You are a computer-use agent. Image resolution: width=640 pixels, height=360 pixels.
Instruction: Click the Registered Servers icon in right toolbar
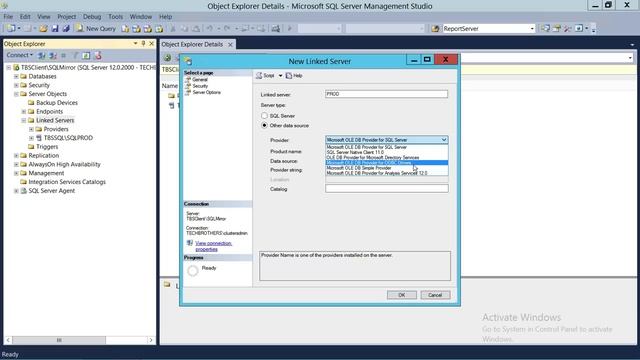pos(545,29)
